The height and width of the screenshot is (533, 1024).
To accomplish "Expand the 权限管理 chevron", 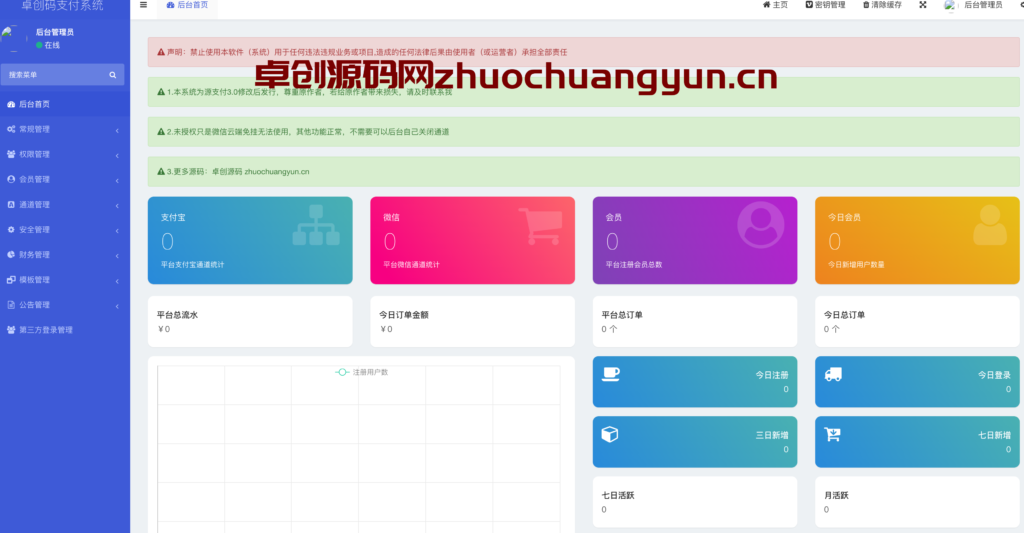I will 118,155.
